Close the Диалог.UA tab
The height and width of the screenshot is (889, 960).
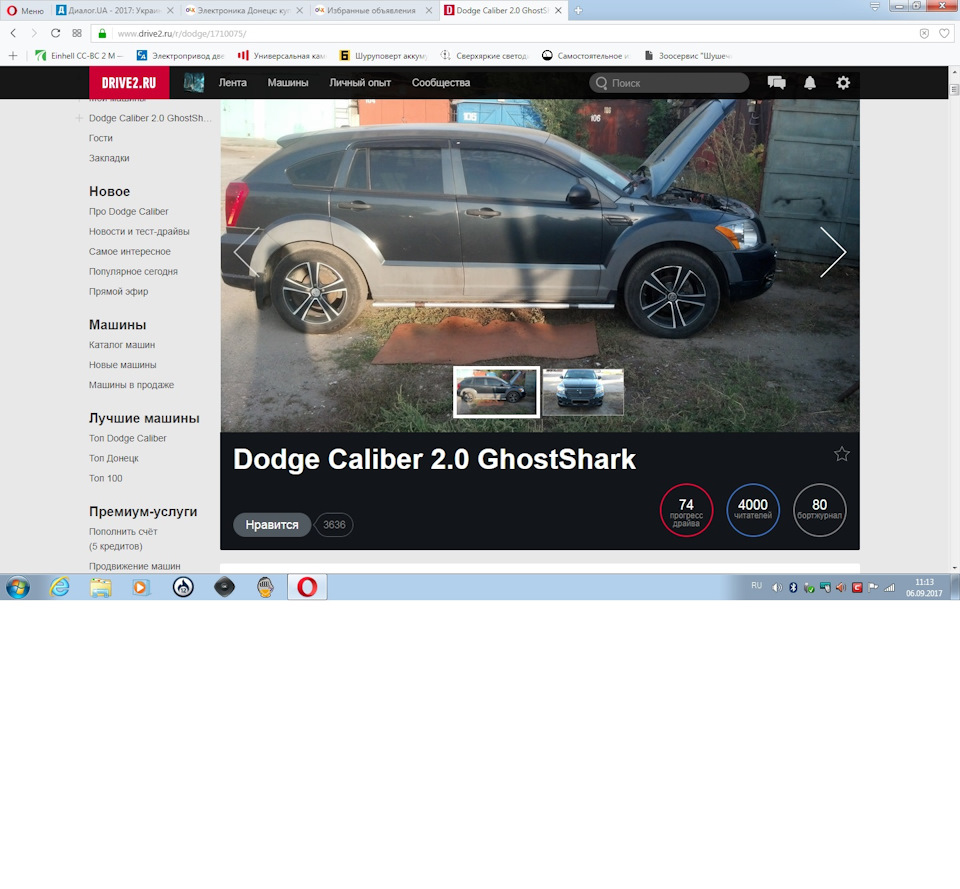tap(170, 10)
